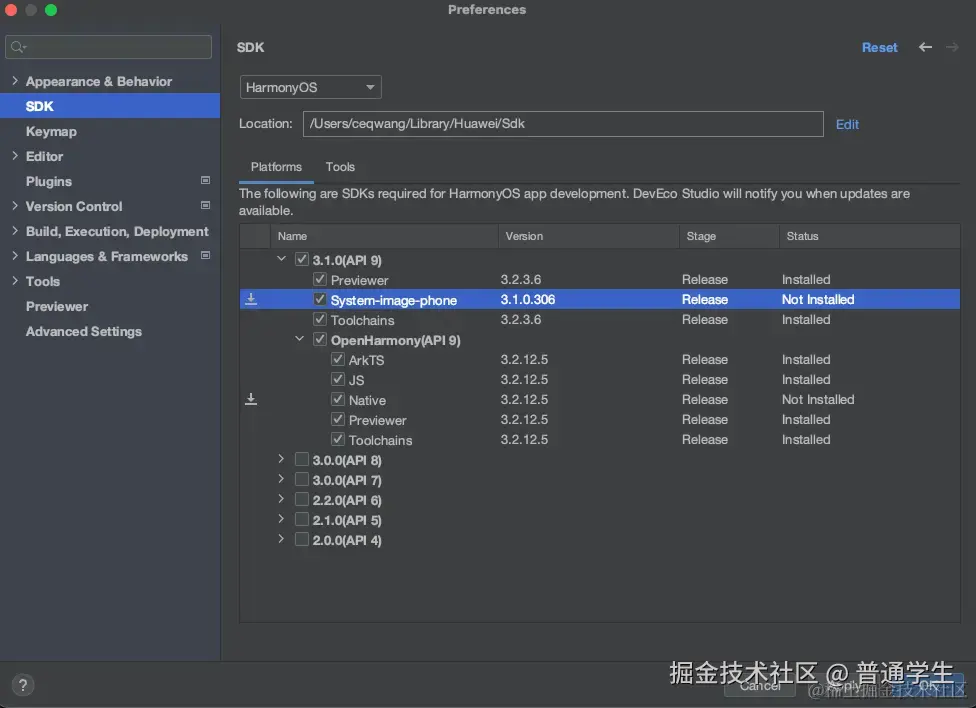Uncheck the Toolchains 3.2.3.6 checkbox
The height and width of the screenshot is (708, 976).
320,319
